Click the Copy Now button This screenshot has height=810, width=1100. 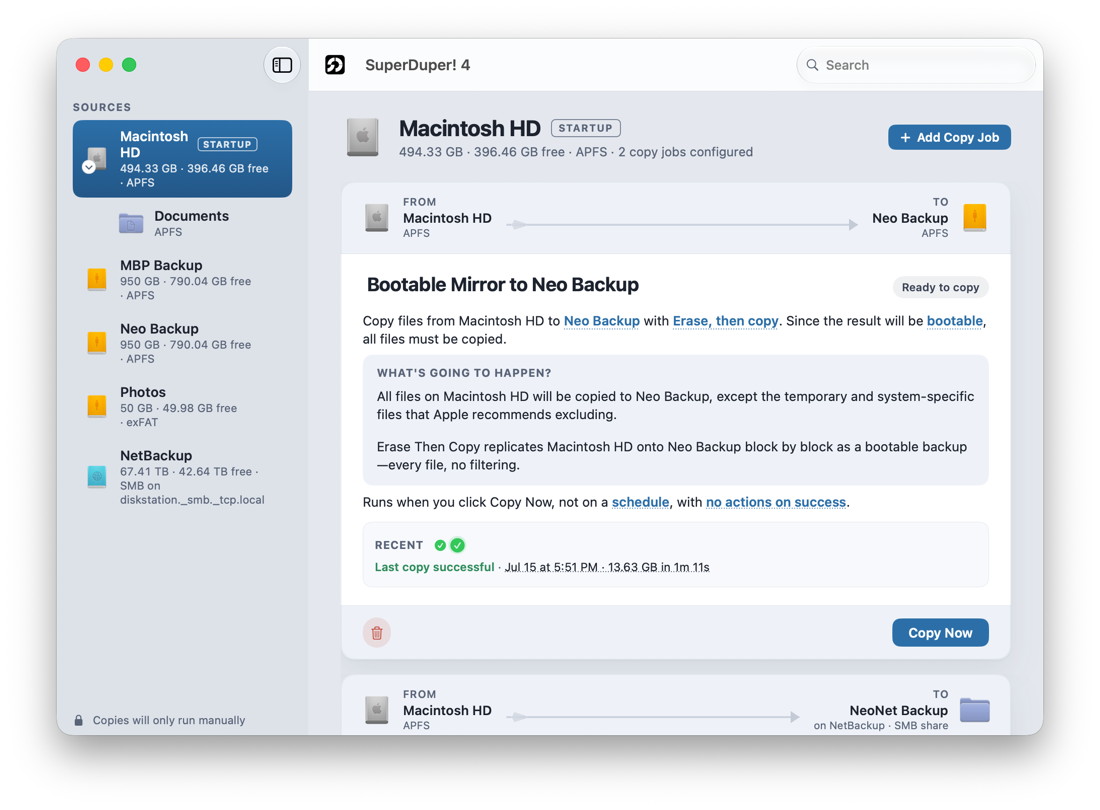tap(940, 633)
